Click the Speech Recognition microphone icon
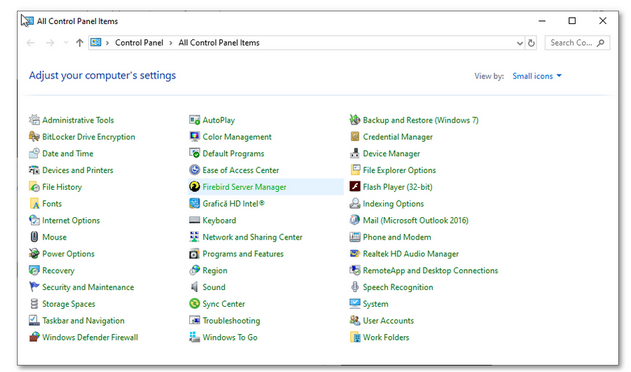Image resolution: width=631 pixels, height=372 pixels. [355, 287]
